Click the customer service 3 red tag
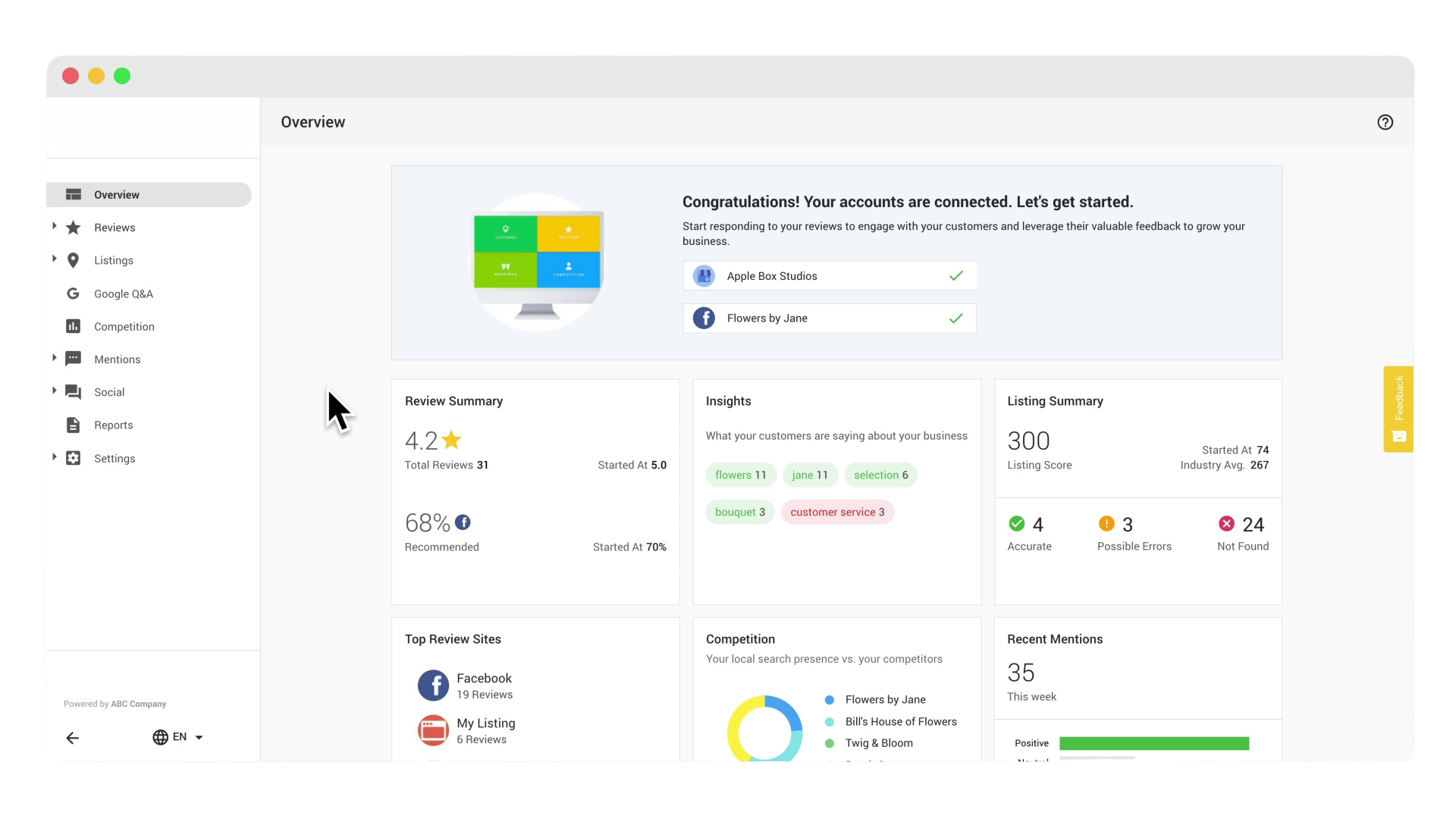1456x819 pixels. (x=837, y=512)
